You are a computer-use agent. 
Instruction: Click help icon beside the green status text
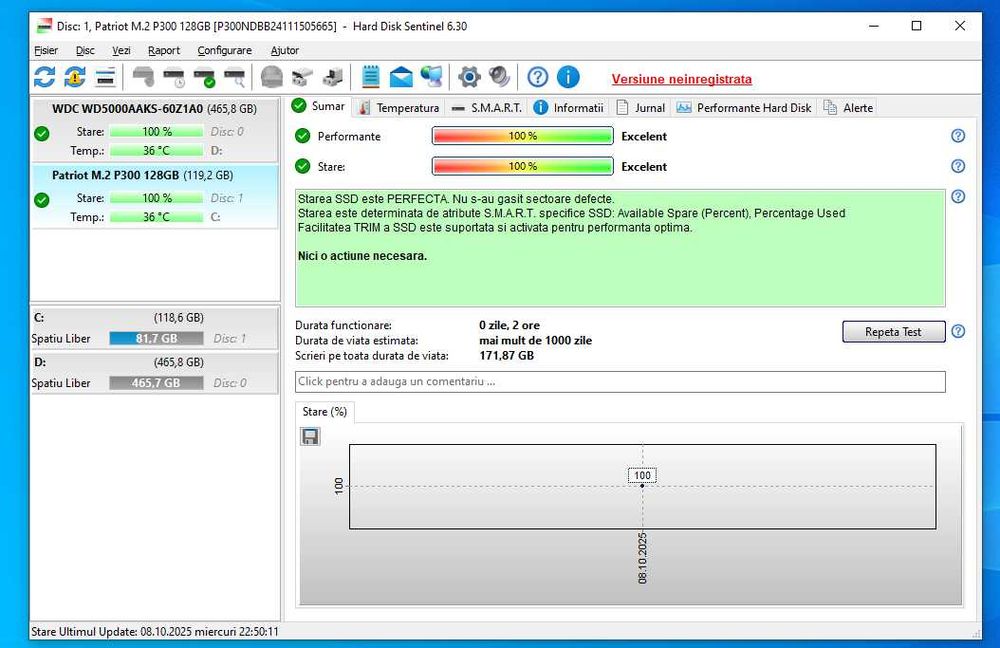[958, 196]
